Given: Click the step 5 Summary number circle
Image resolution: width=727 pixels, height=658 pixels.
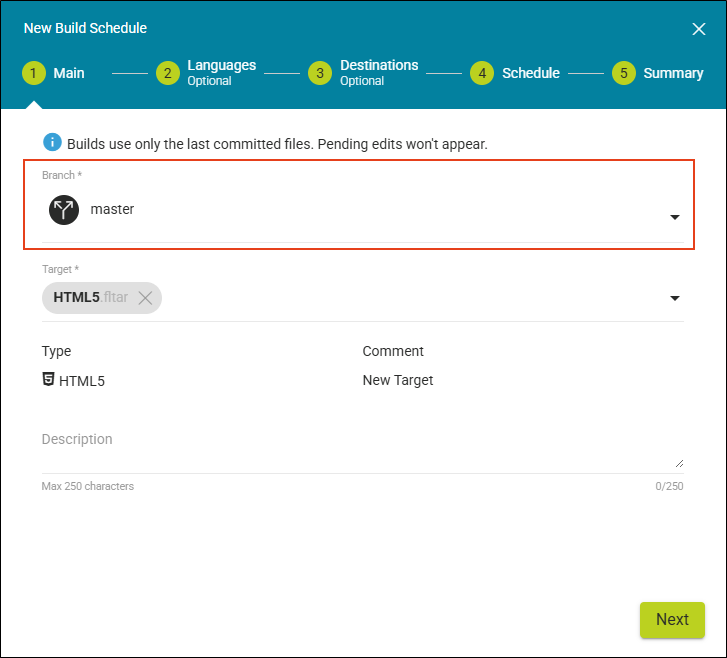Looking at the screenshot, I should click(x=624, y=73).
